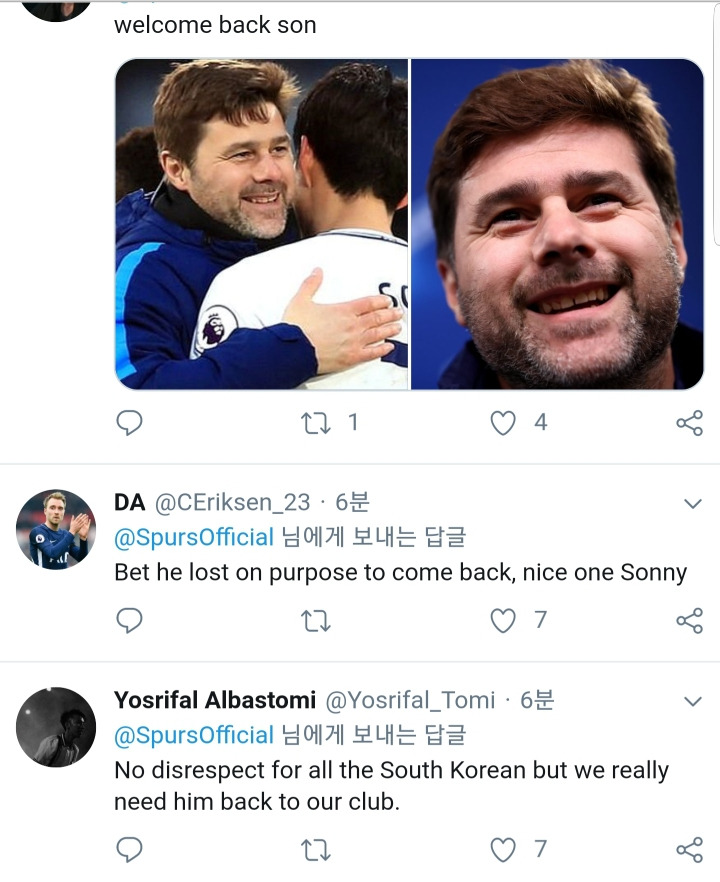Open @SpursOfficial link in DA's reply
The height and width of the screenshot is (882, 720).
coord(193,537)
